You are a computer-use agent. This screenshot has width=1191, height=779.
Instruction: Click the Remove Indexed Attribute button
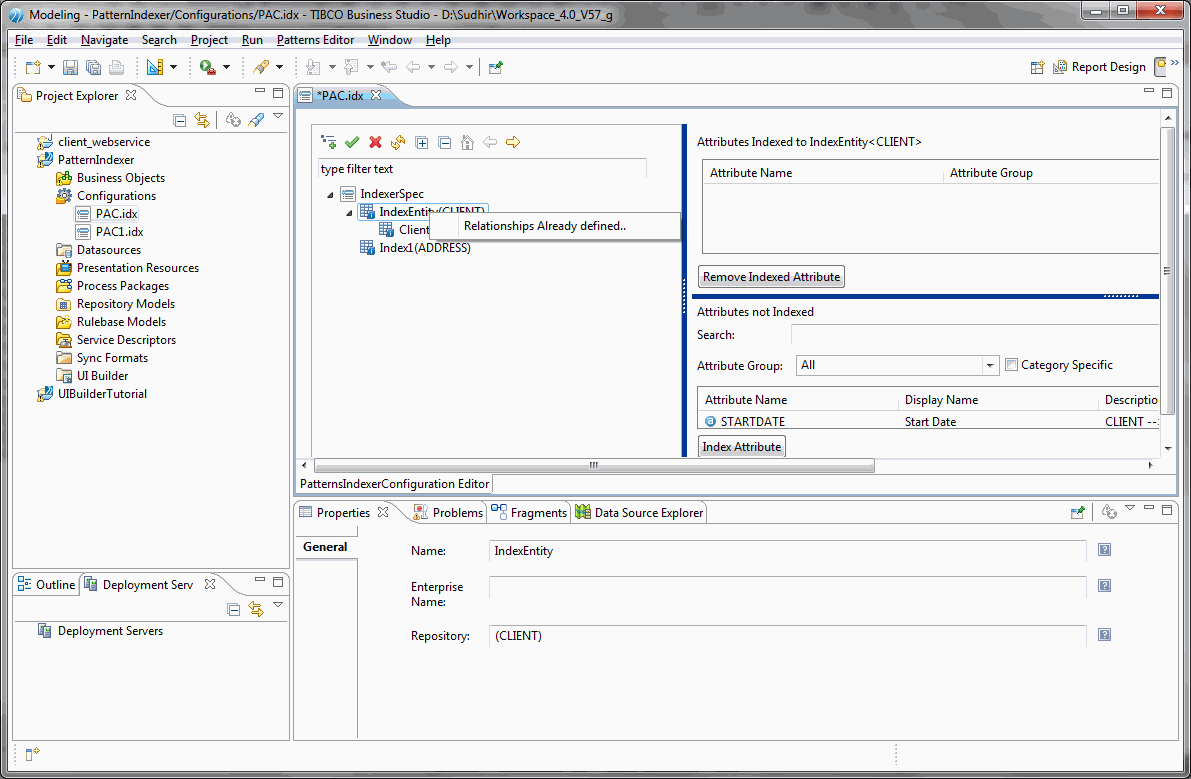[x=771, y=276]
